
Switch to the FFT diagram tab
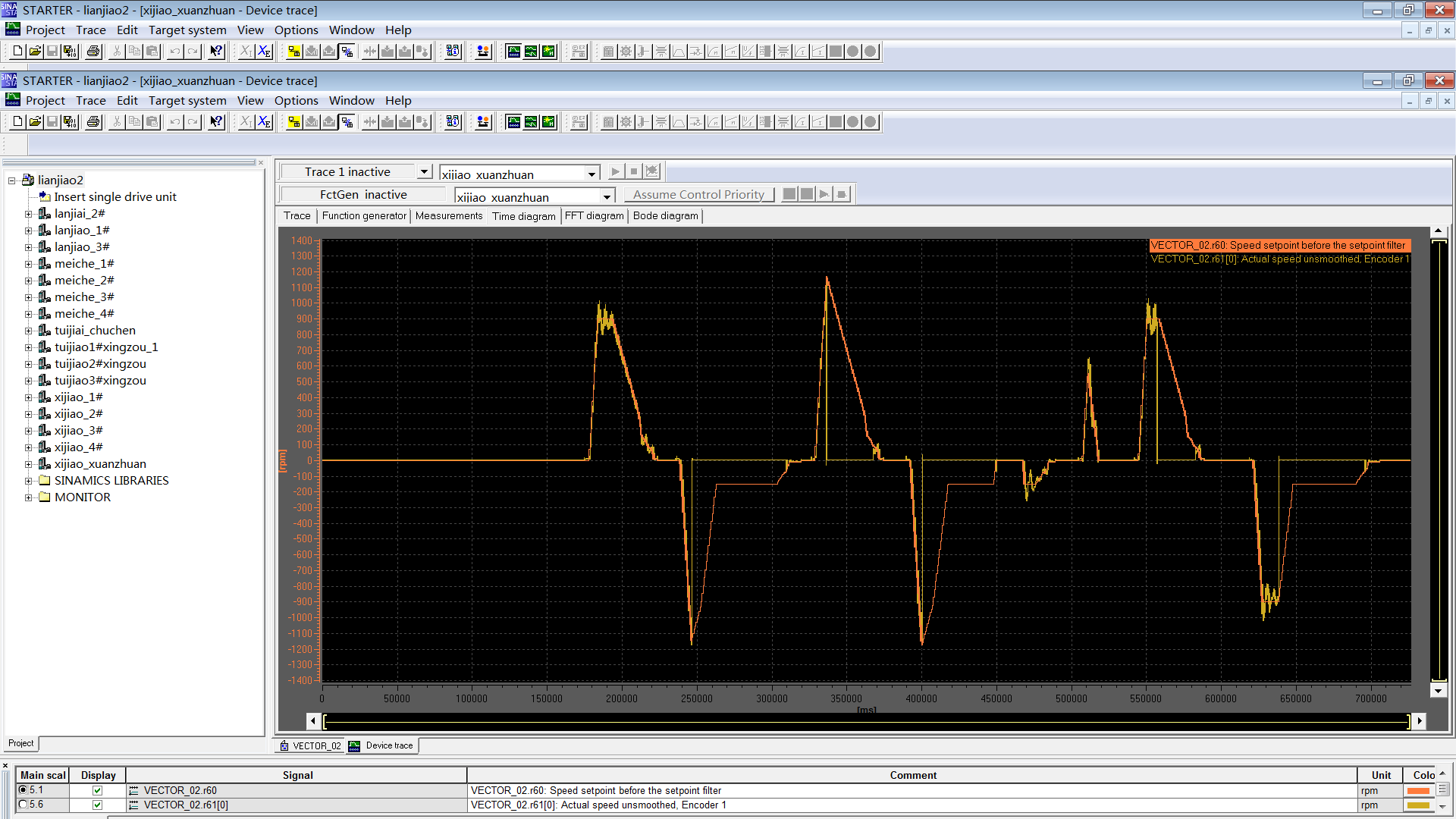tap(594, 216)
